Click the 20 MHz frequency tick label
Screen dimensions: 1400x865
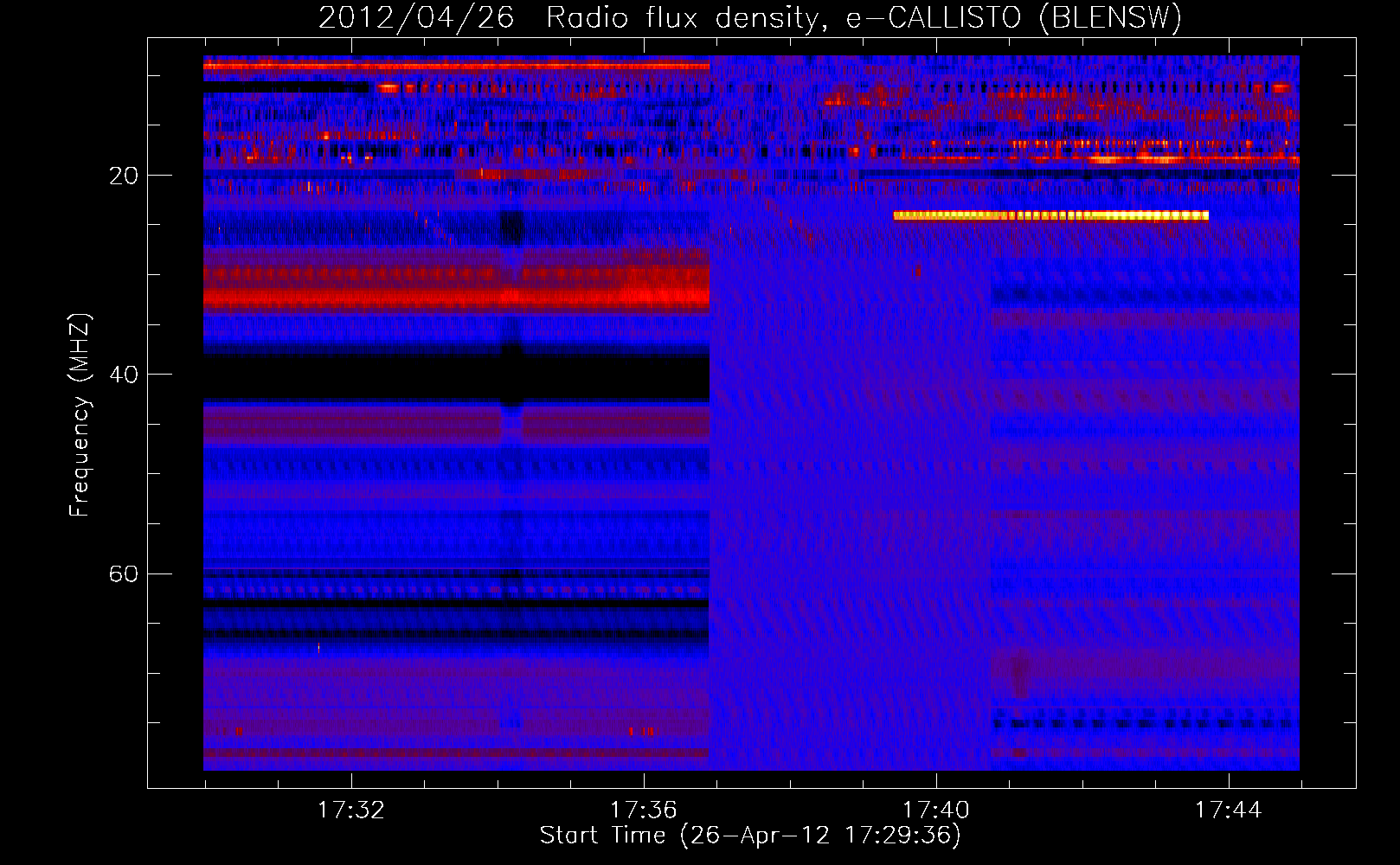[x=124, y=176]
